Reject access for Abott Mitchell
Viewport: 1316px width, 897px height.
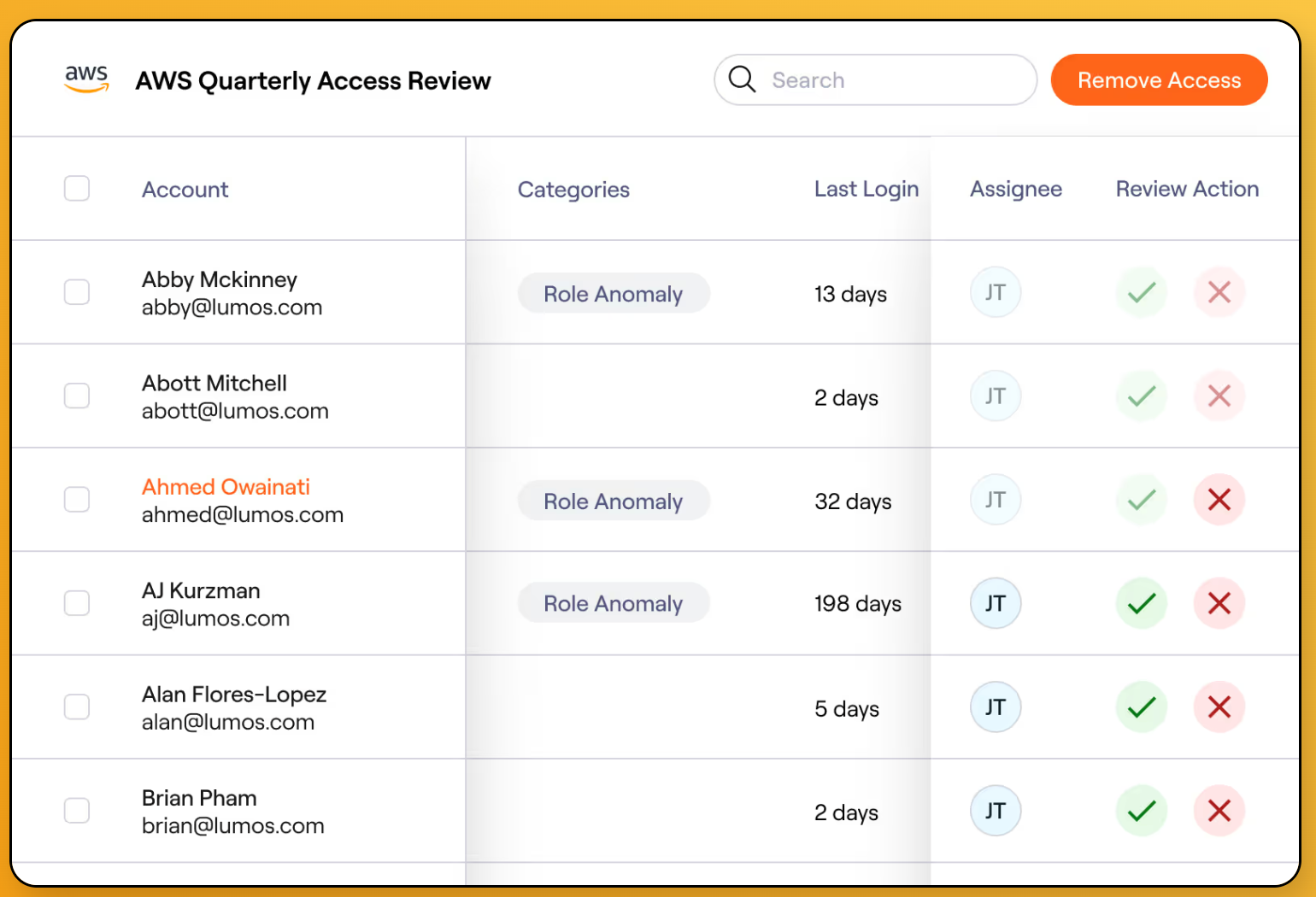(x=1219, y=396)
